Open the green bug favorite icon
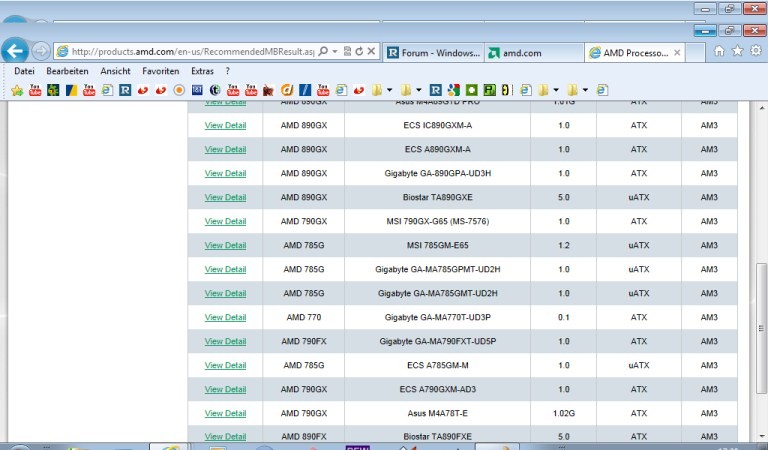The height and width of the screenshot is (450, 768). (x=53, y=90)
